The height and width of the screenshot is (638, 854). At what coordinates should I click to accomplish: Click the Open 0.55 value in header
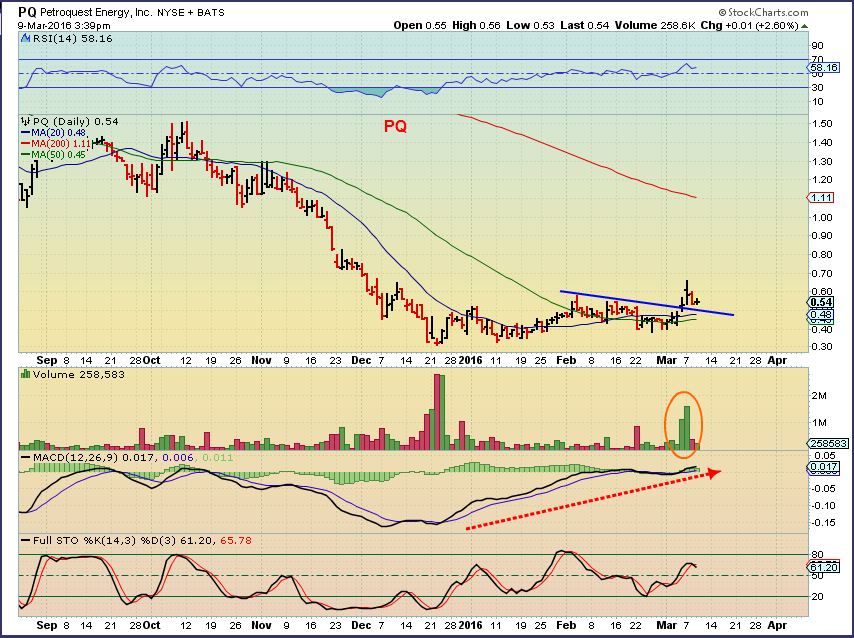tap(420, 25)
